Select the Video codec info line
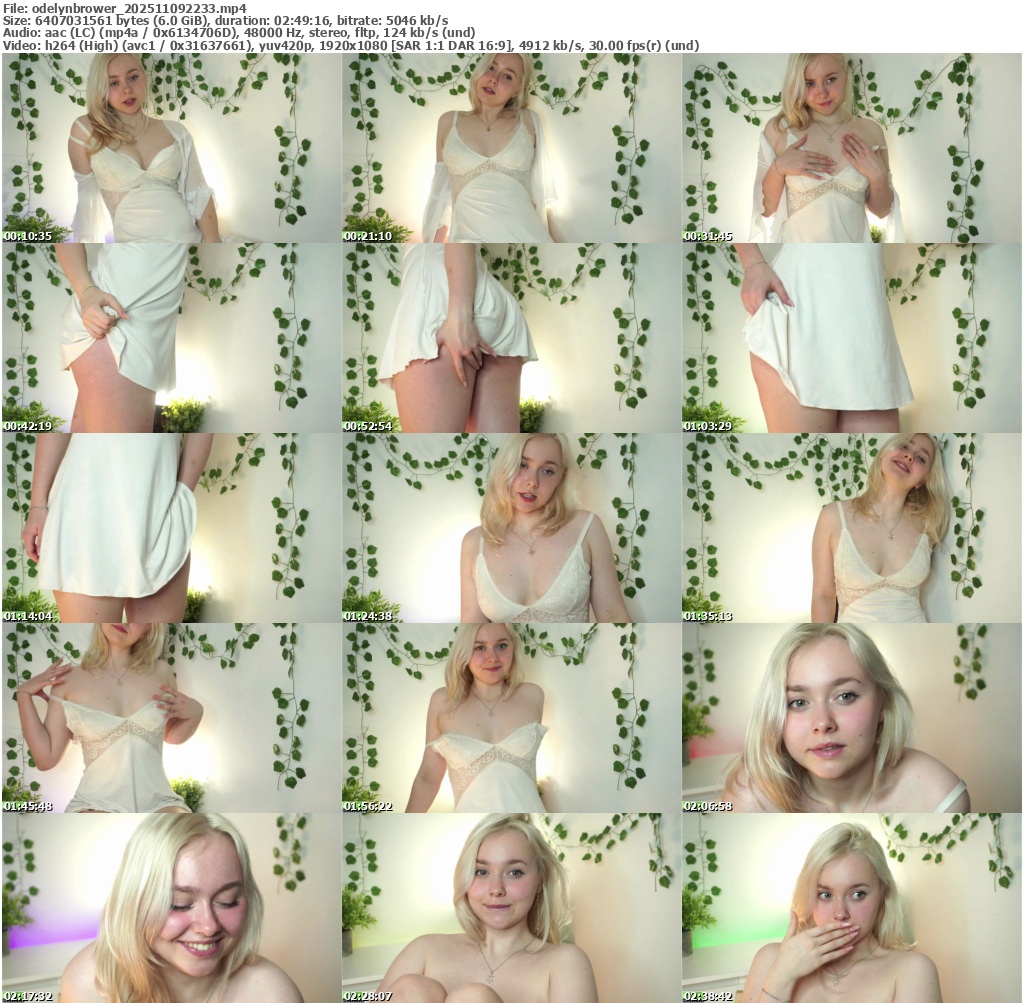Viewport: 1024px width, 1003px height. point(350,45)
